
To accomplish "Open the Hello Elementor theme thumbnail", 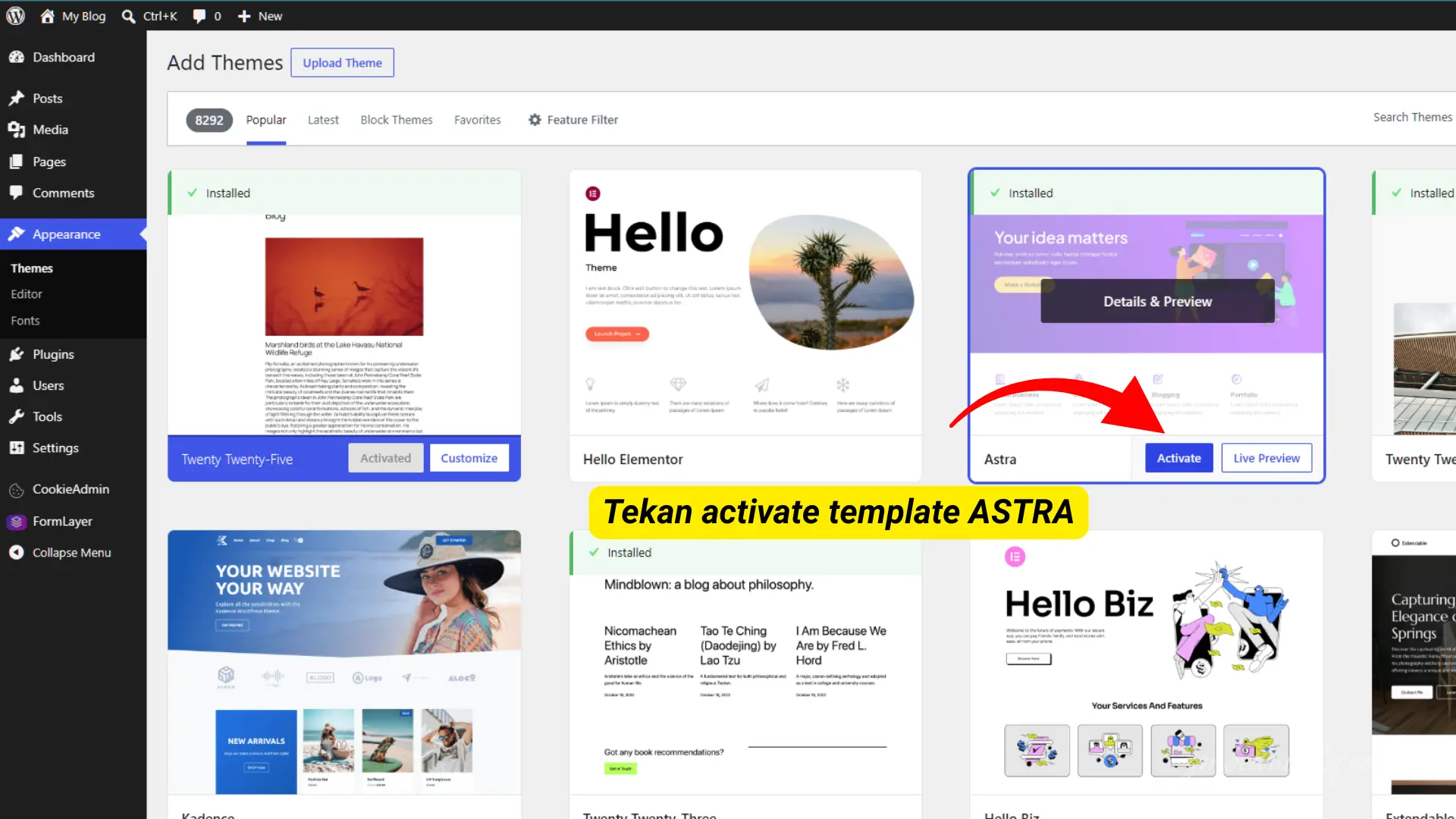I will [745, 303].
